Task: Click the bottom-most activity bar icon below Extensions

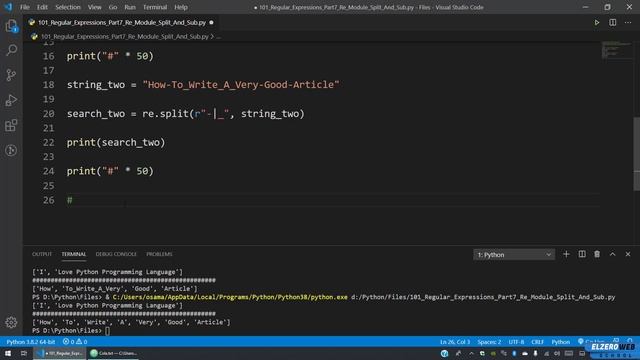Action: point(11,150)
